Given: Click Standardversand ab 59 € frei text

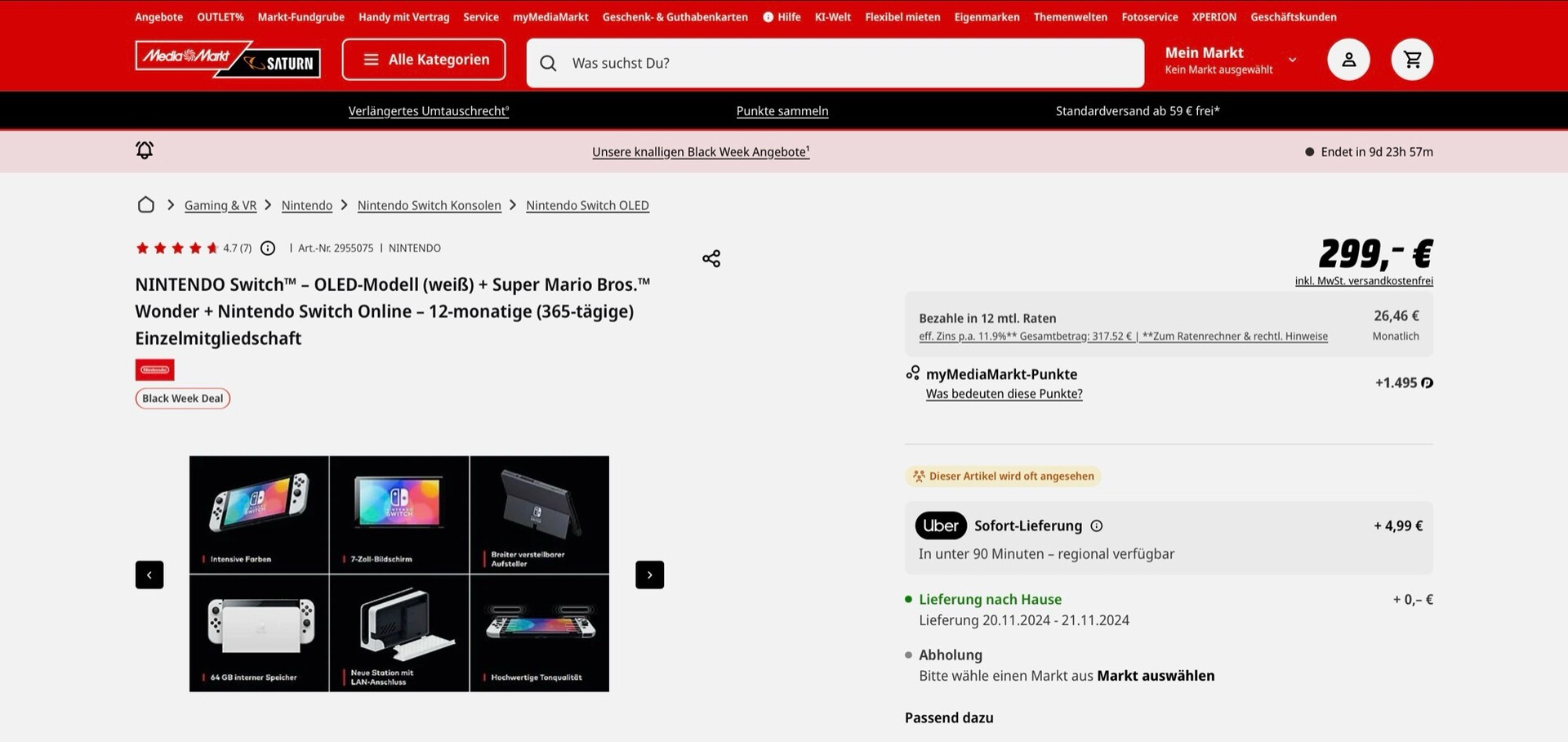Looking at the screenshot, I should pyautogui.click(x=1138, y=111).
